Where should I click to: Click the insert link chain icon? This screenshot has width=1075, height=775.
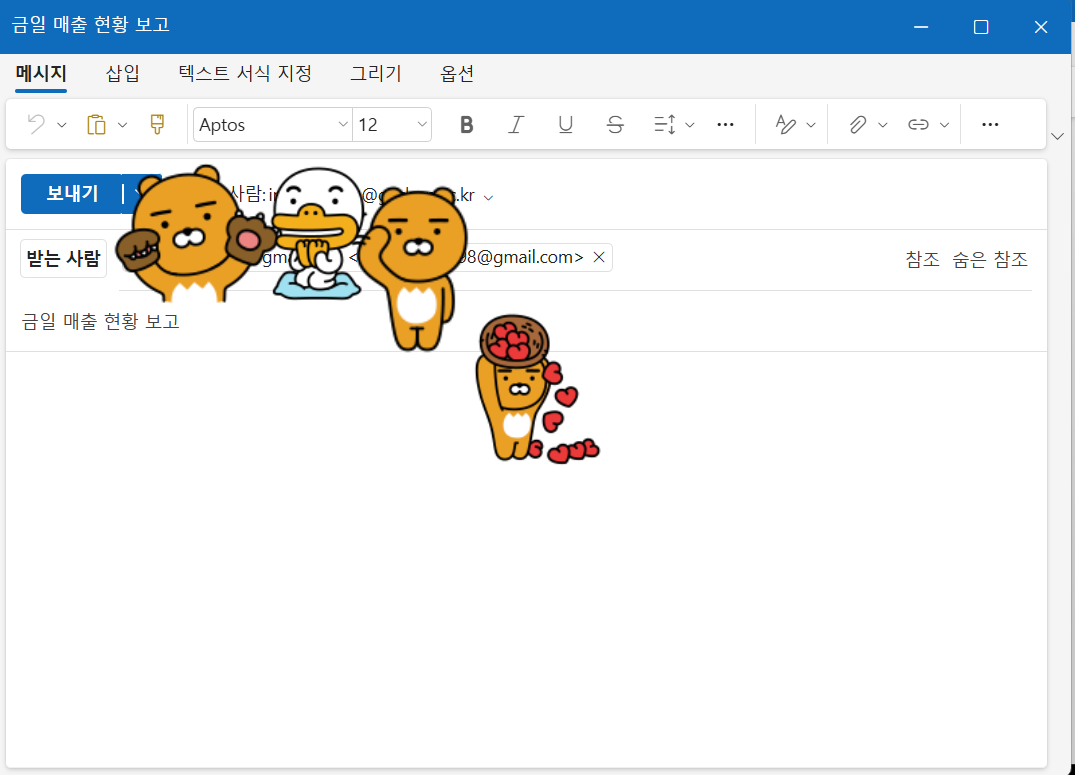click(918, 124)
